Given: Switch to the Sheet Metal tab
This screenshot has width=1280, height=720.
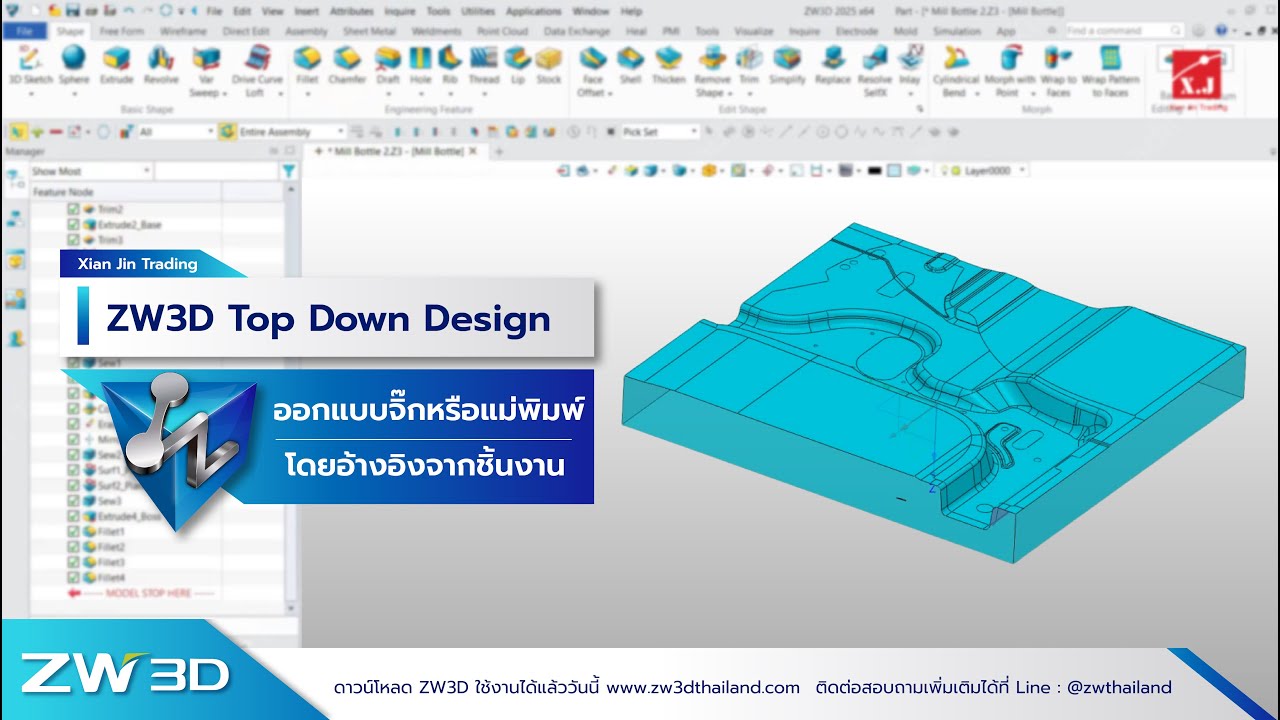Looking at the screenshot, I should (370, 31).
